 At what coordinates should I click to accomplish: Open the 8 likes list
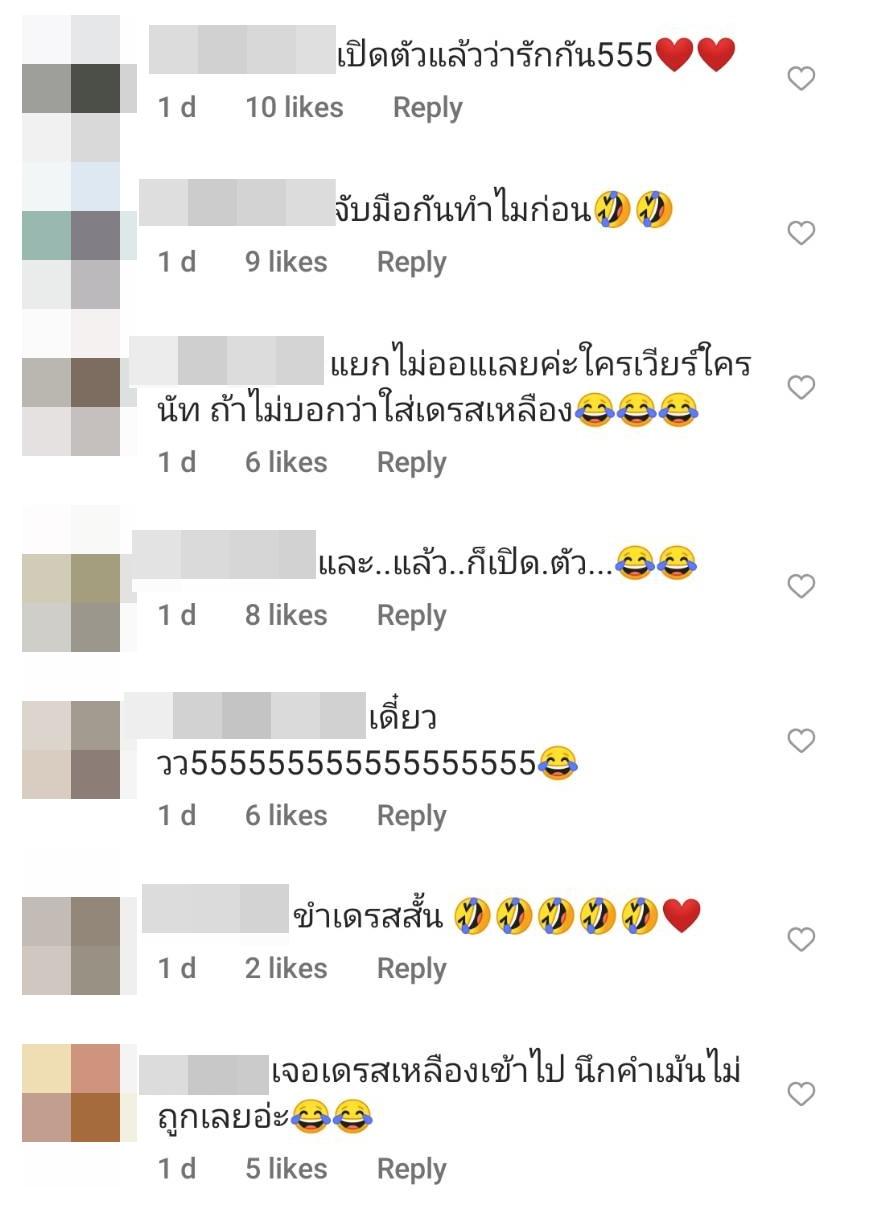pyautogui.click(x=286, y=614)
